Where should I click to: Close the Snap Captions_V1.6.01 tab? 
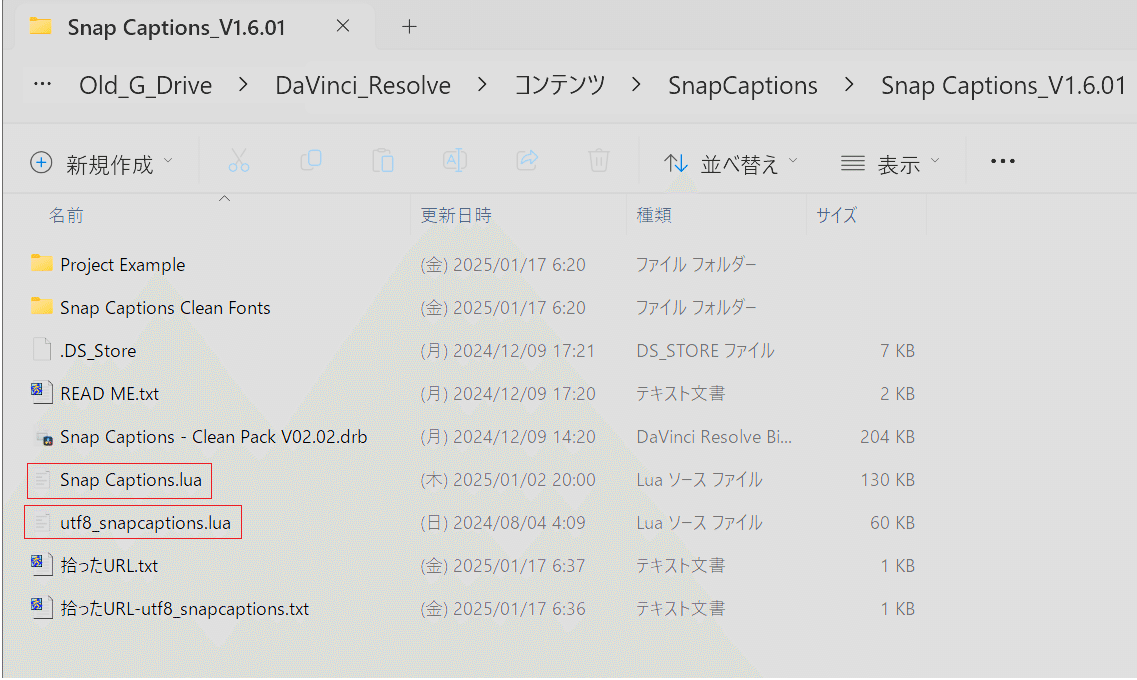(x=343, y=26)
